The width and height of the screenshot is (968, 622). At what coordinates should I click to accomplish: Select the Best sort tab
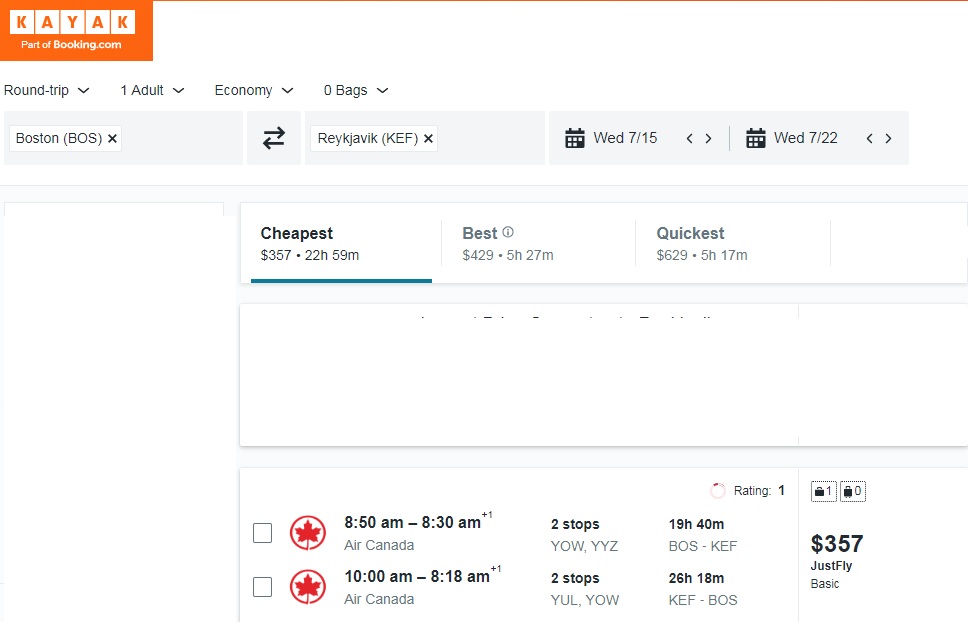538,243
